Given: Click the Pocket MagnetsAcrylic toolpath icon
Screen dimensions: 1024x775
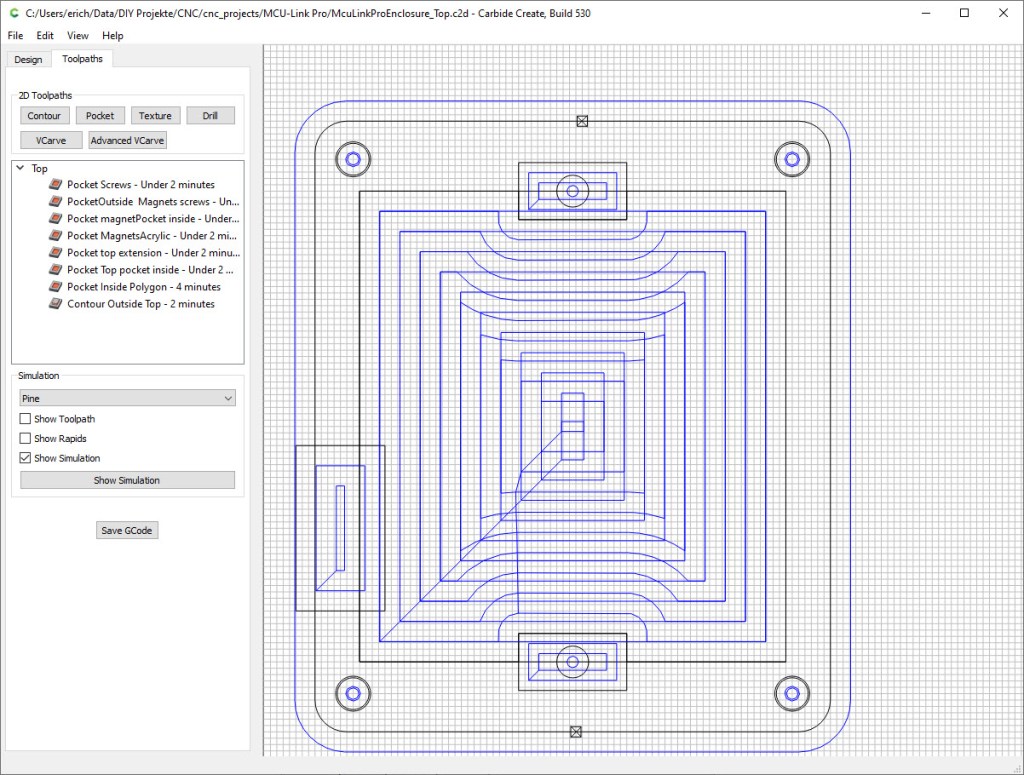Looking at the screenshot, I should pos(57,236).
